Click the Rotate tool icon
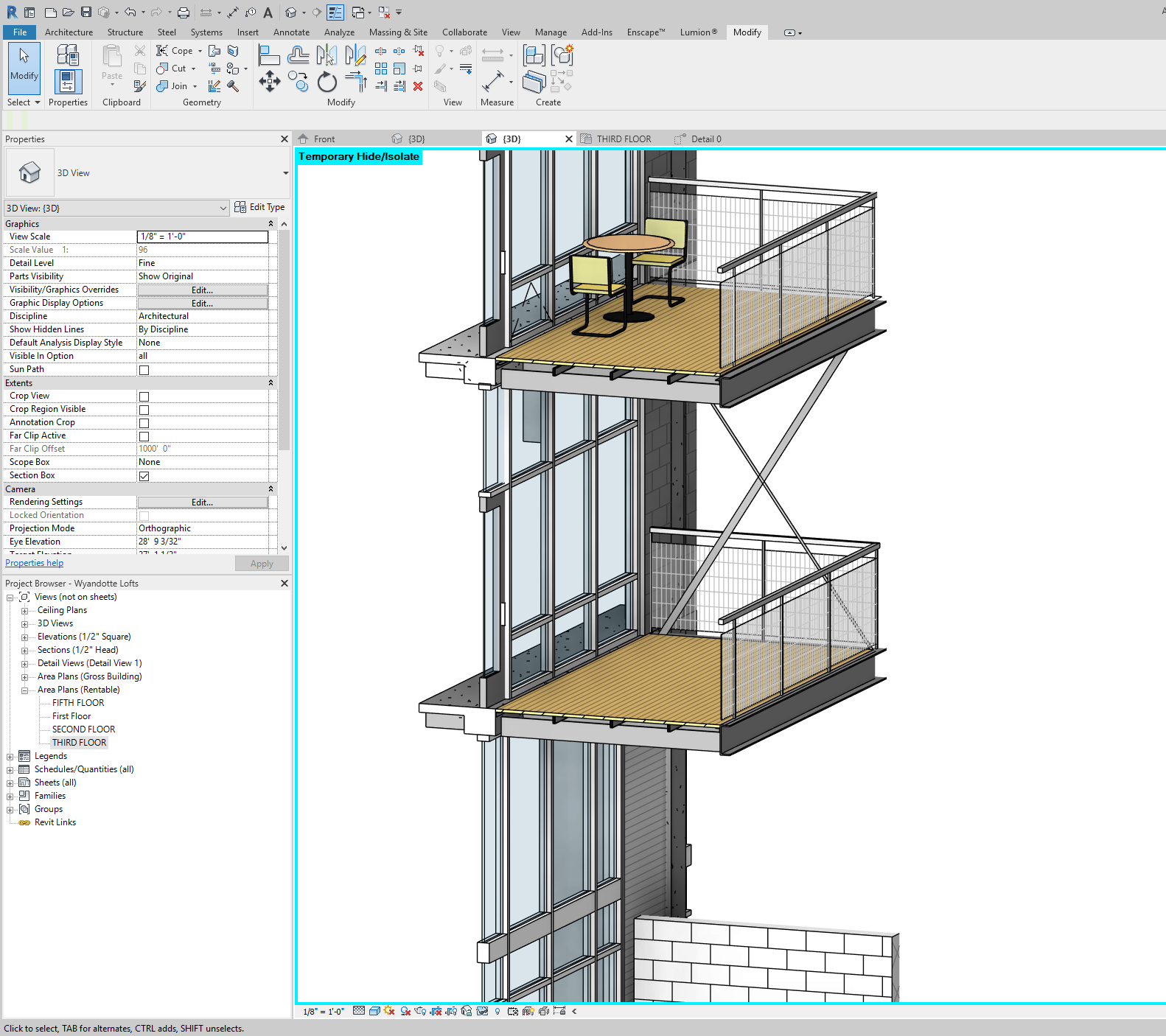Viewport: 1166px width, 1036px height. 327,82
